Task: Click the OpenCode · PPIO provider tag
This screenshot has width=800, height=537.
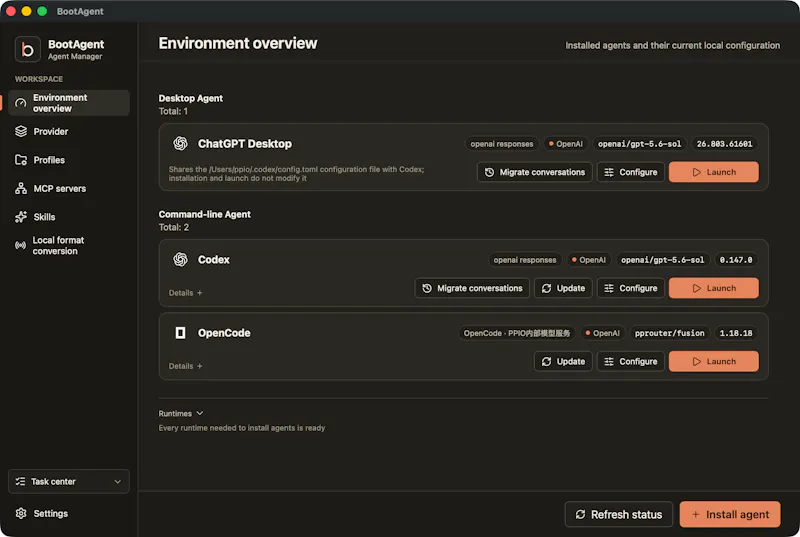Action: pos(517,333)
